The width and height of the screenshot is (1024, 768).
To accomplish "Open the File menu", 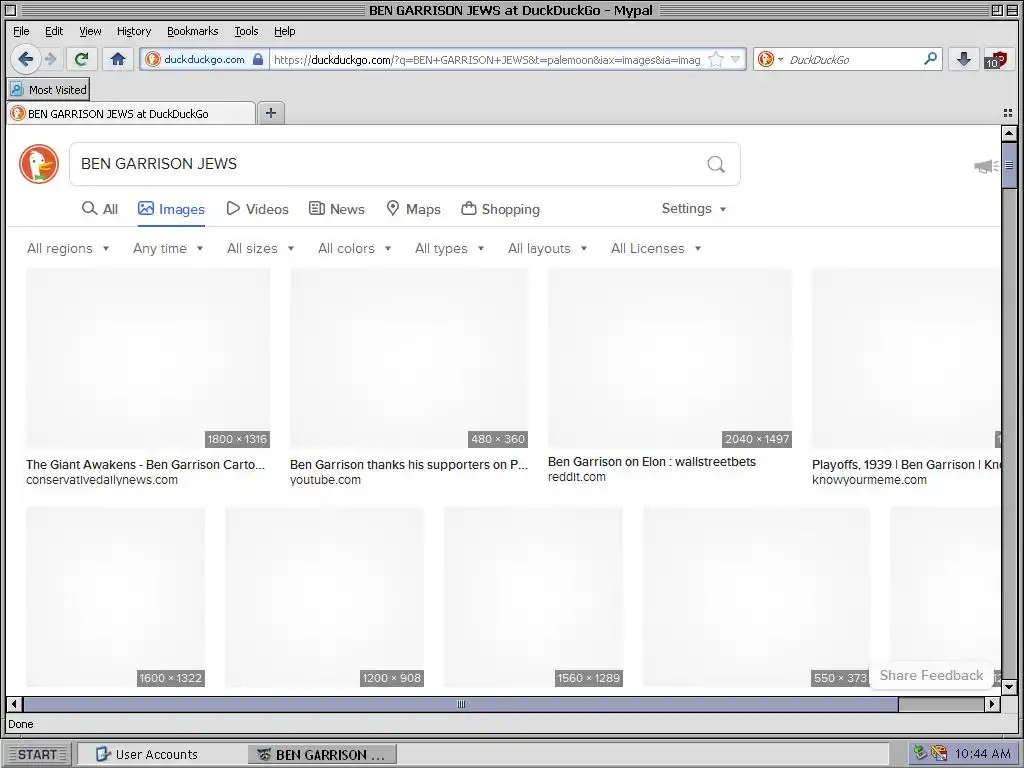I will coord(21,31).
